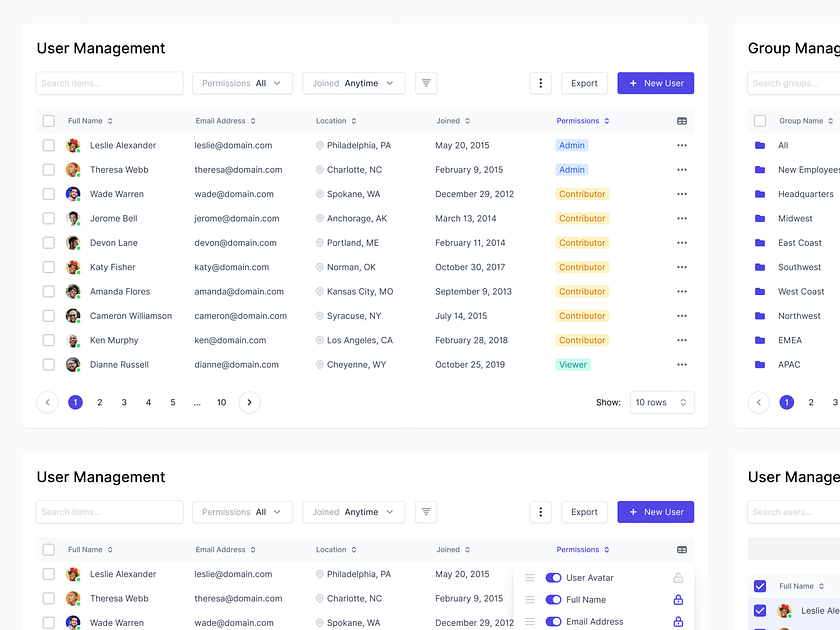This screenshot has width=840, height=630.
Task: Open the Joined Anytime dropdown
Action: [x=353, y=83]
